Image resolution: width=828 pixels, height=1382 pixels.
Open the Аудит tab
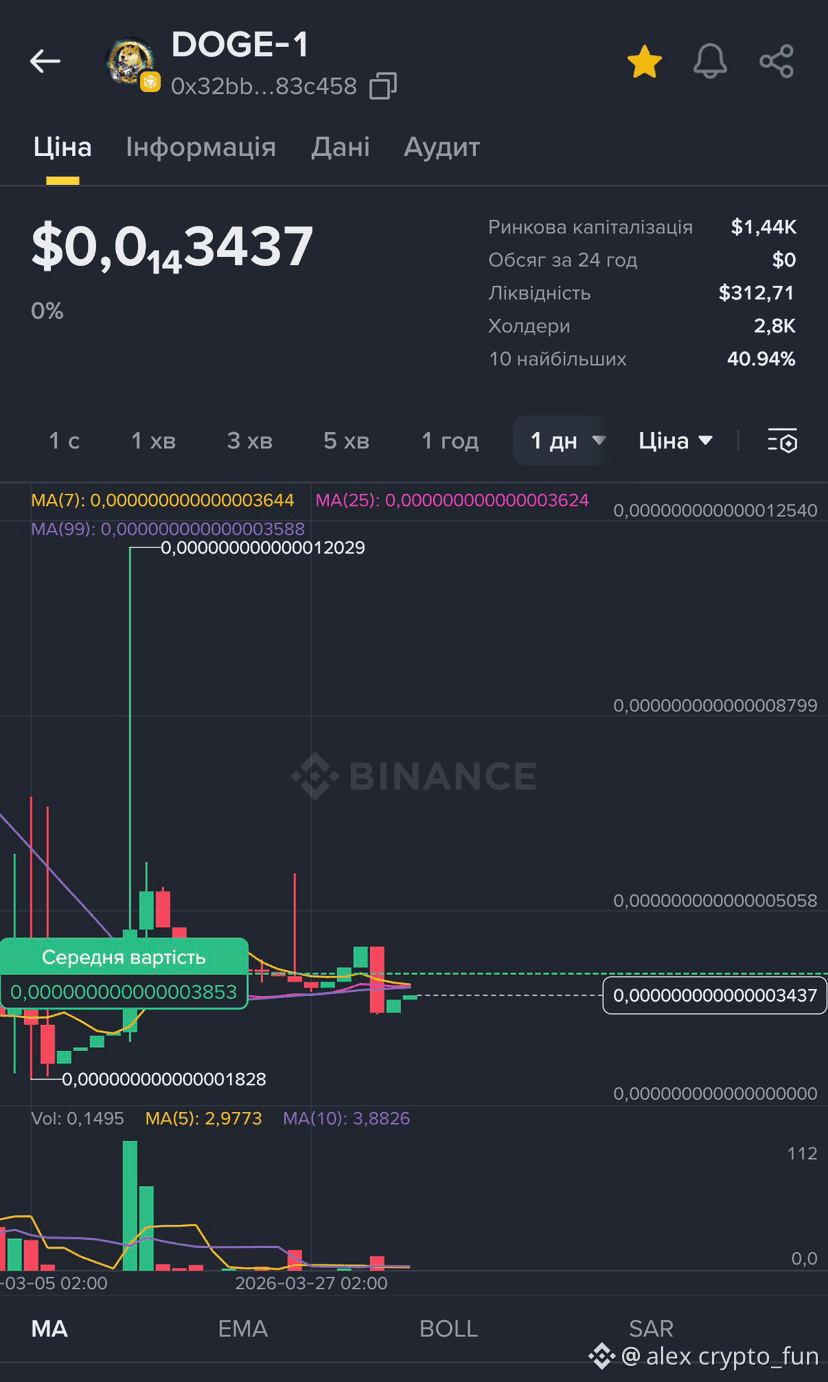442,147
